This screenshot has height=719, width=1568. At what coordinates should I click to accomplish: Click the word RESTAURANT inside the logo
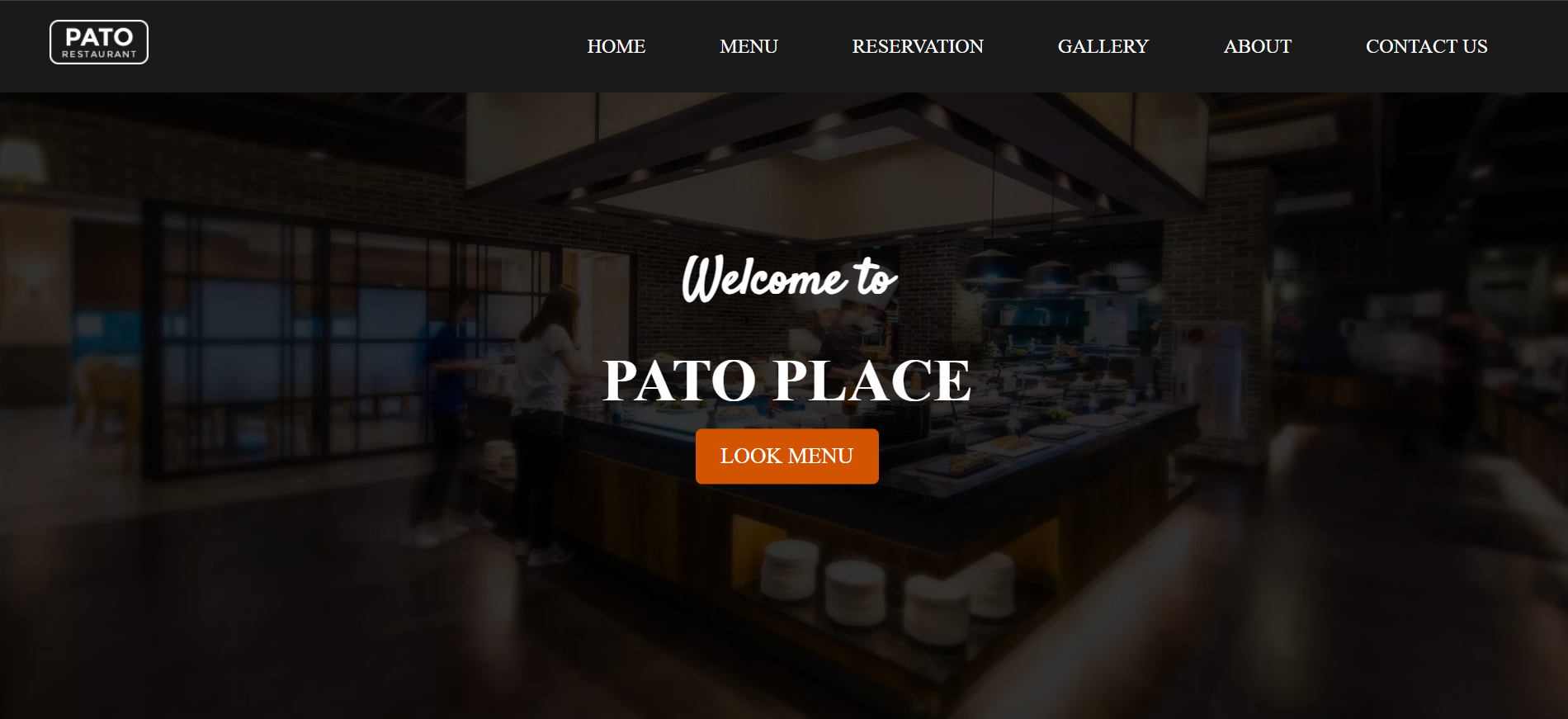point(99,54)
